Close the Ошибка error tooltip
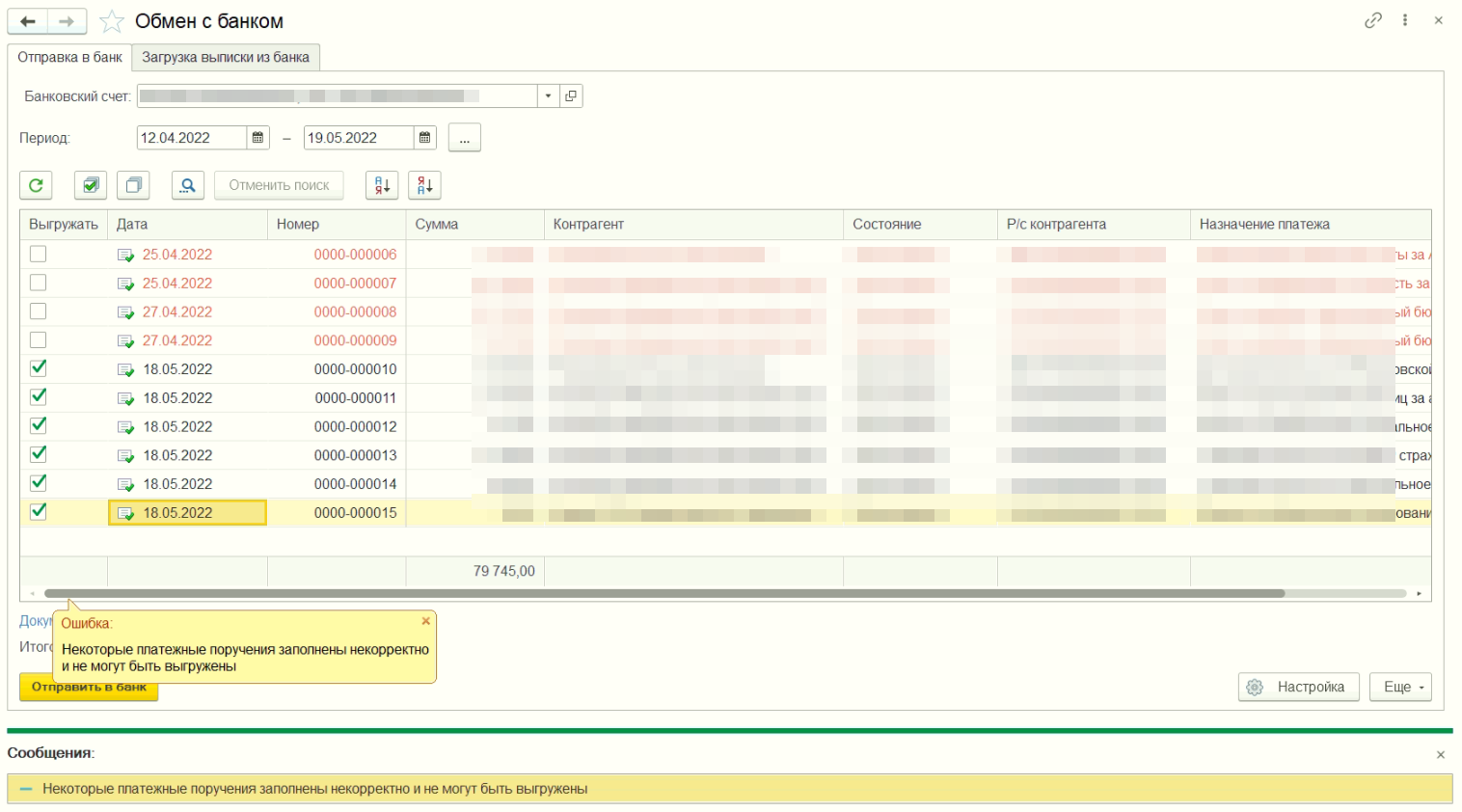Screen dimensions: 1462x812 coord(425,621)
